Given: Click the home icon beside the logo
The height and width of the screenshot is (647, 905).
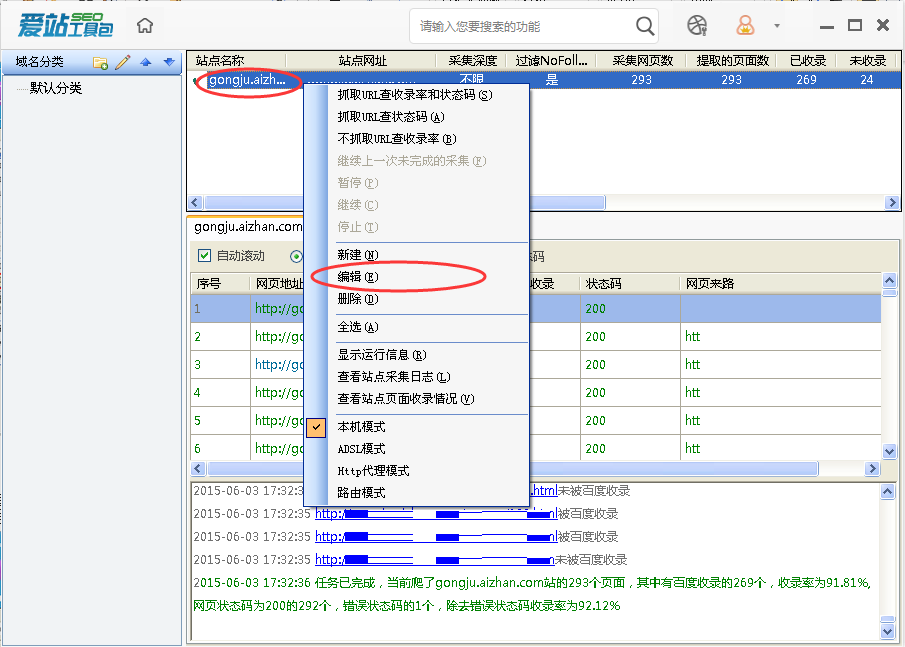Looking at the screenshot, I should [x=144, y=24].
